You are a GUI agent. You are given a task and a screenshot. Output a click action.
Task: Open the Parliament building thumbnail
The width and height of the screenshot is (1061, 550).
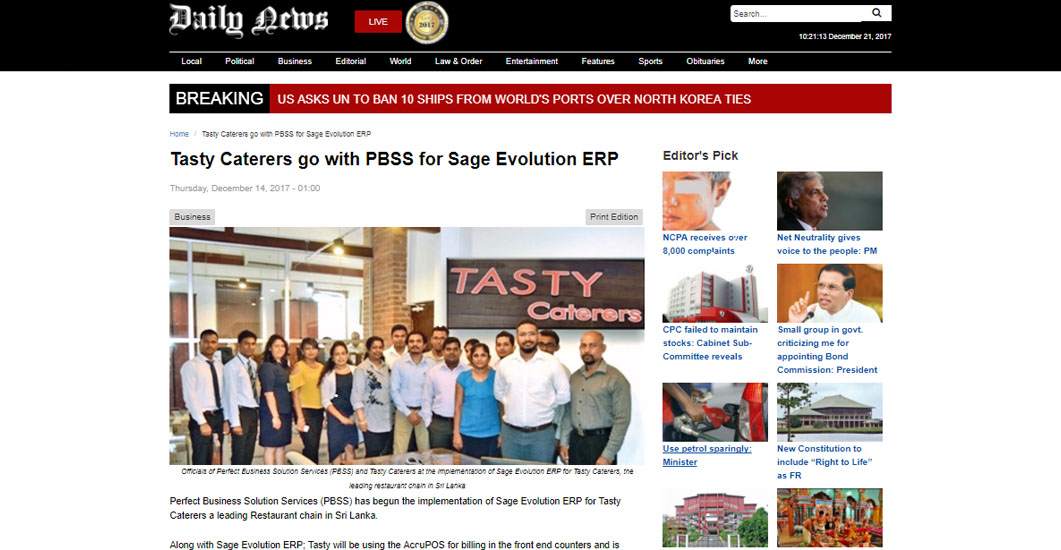[830, 412]
